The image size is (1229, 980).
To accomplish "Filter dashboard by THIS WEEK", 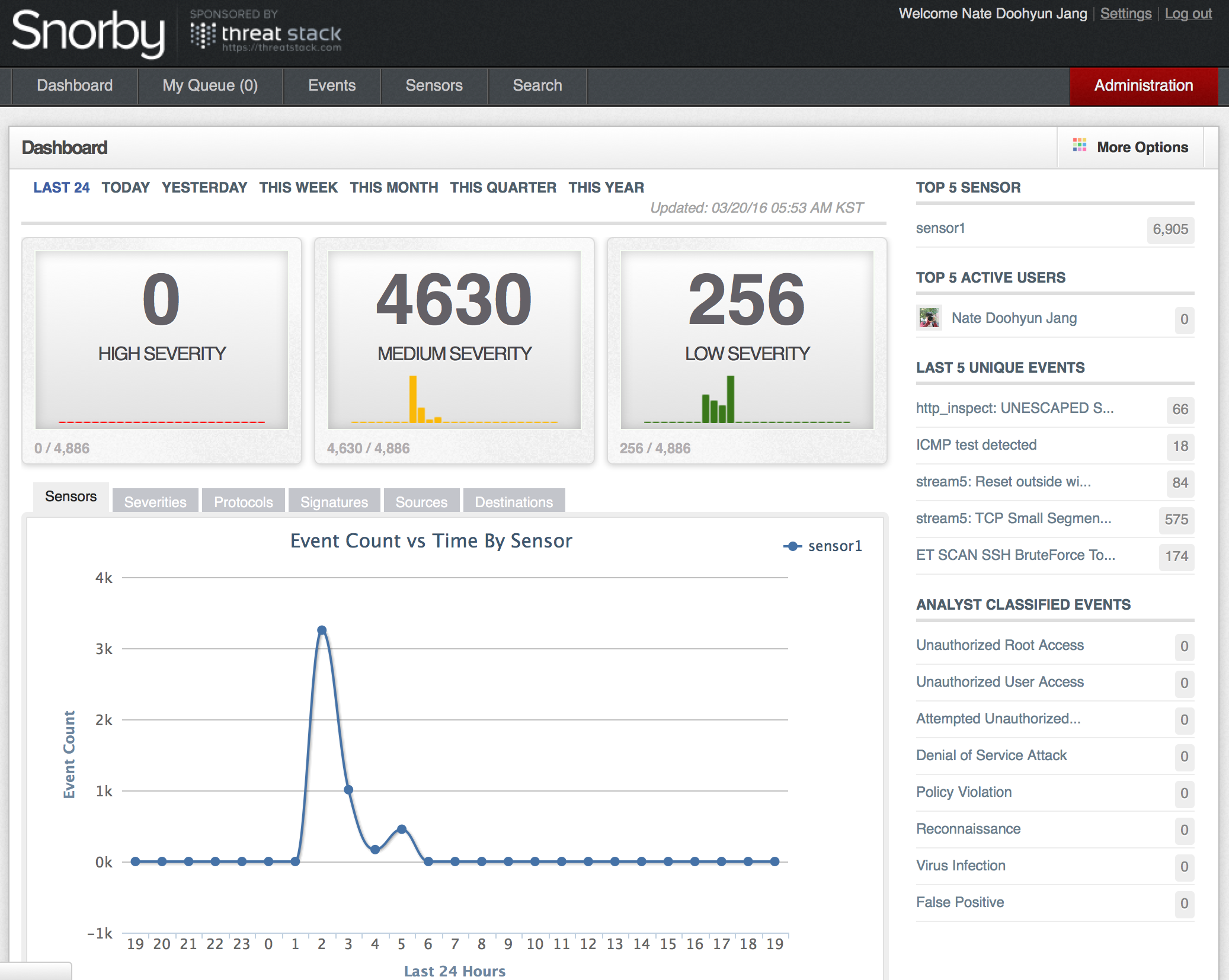I will pos(298,188).
